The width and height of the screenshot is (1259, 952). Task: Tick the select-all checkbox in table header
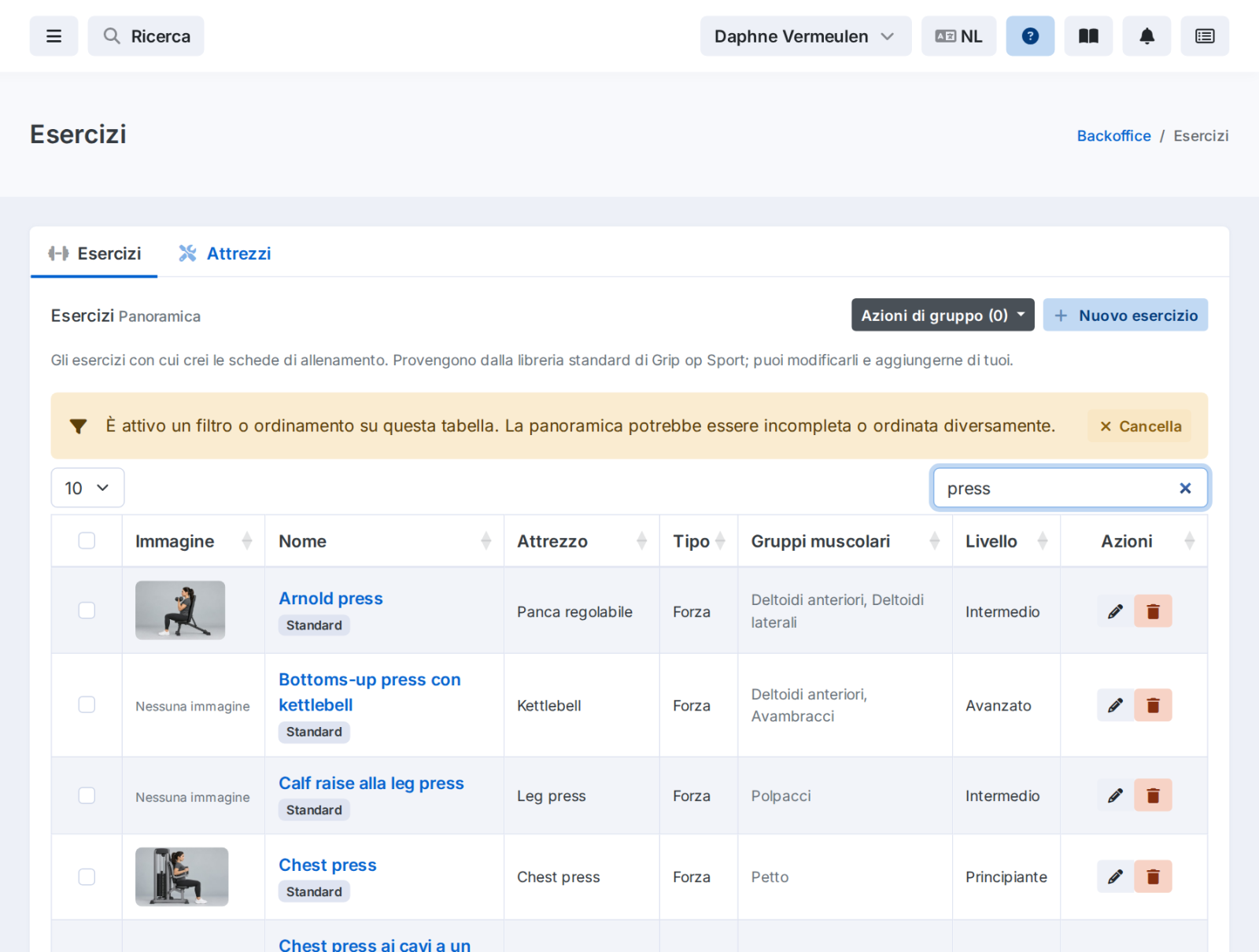(x=87, y=541)
